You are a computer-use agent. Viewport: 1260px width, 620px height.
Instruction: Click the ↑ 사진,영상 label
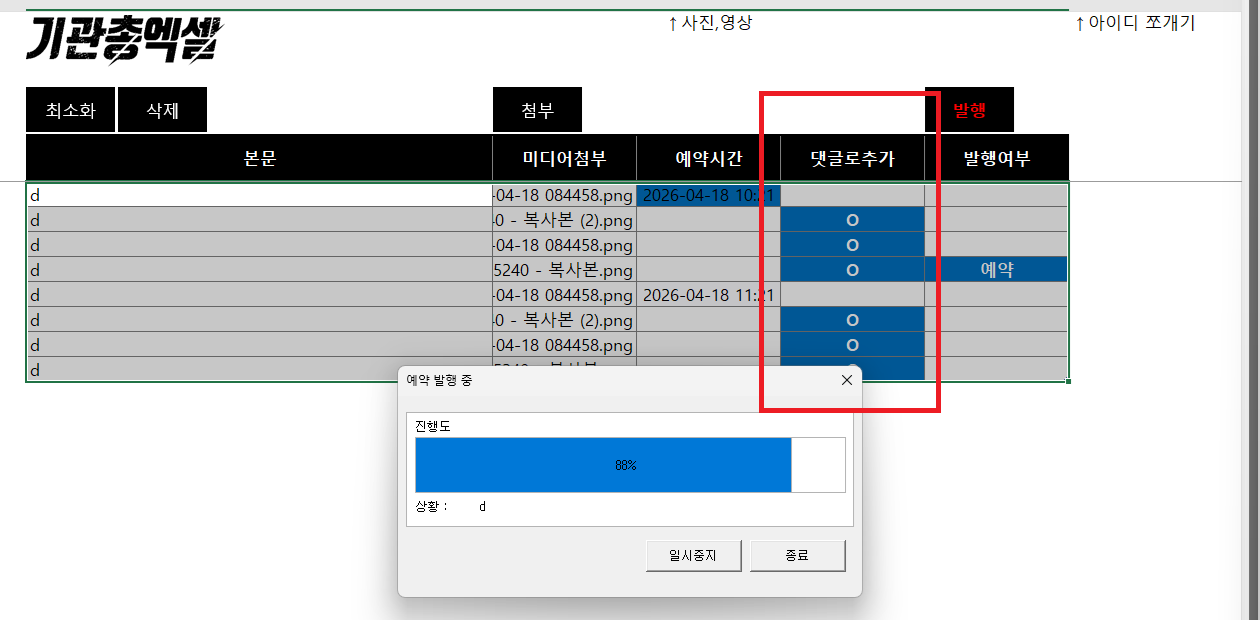(710, 23)
